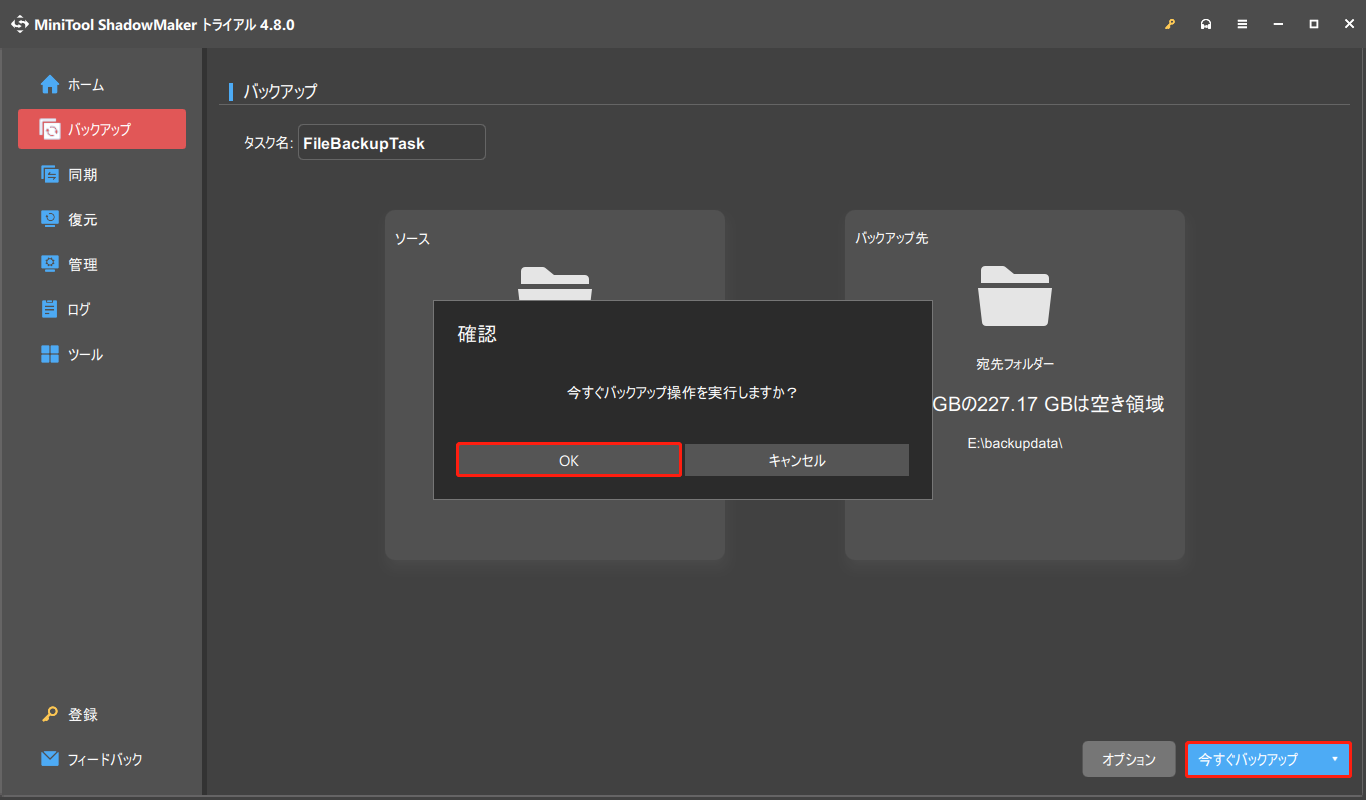This screenshot has width=1366, height=800.
Task: Open the ホーム (Home) page icon
Action: point(48,84)
